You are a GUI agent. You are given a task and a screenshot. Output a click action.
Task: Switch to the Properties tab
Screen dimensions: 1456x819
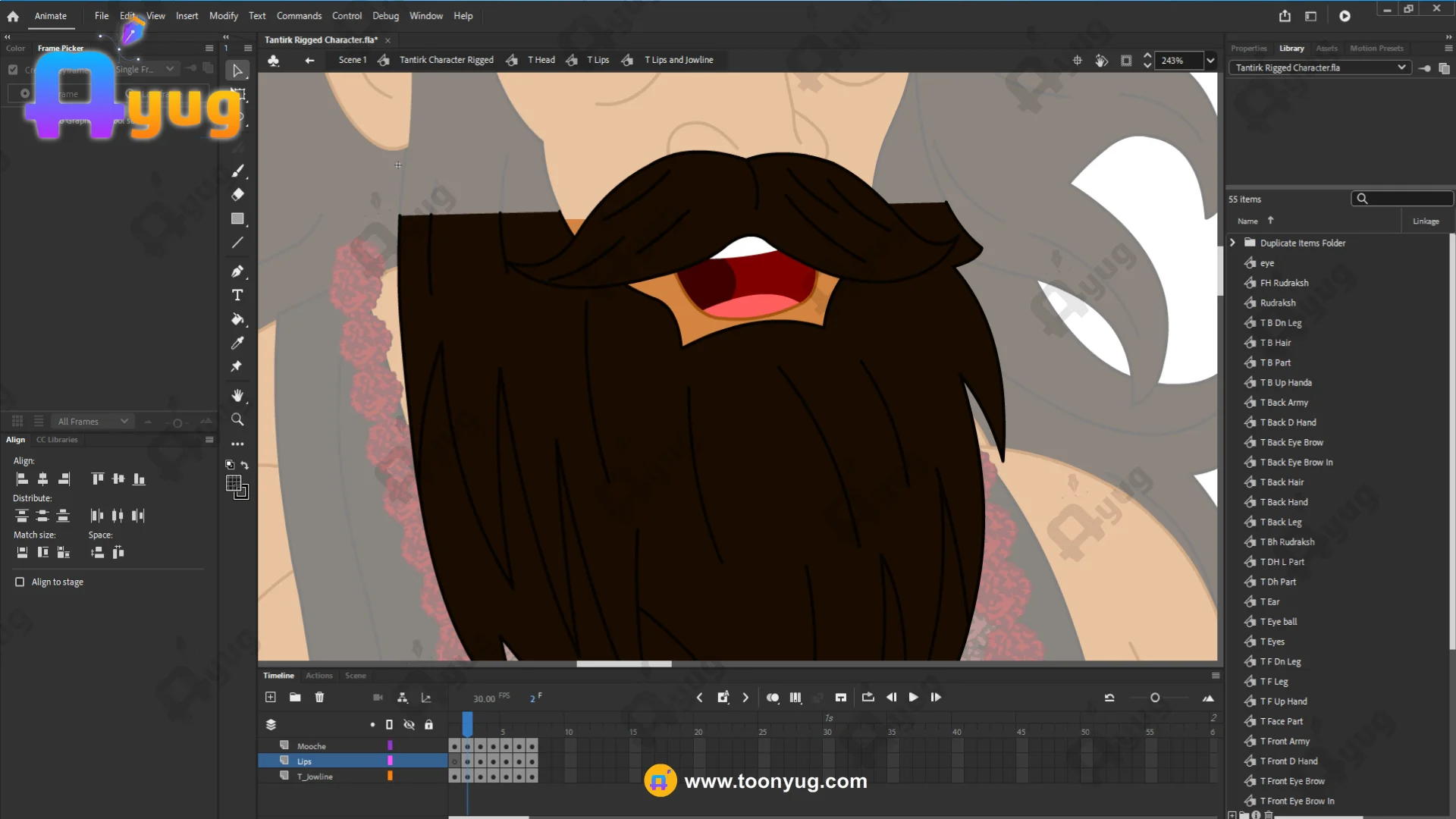(x=1248, y=48)
